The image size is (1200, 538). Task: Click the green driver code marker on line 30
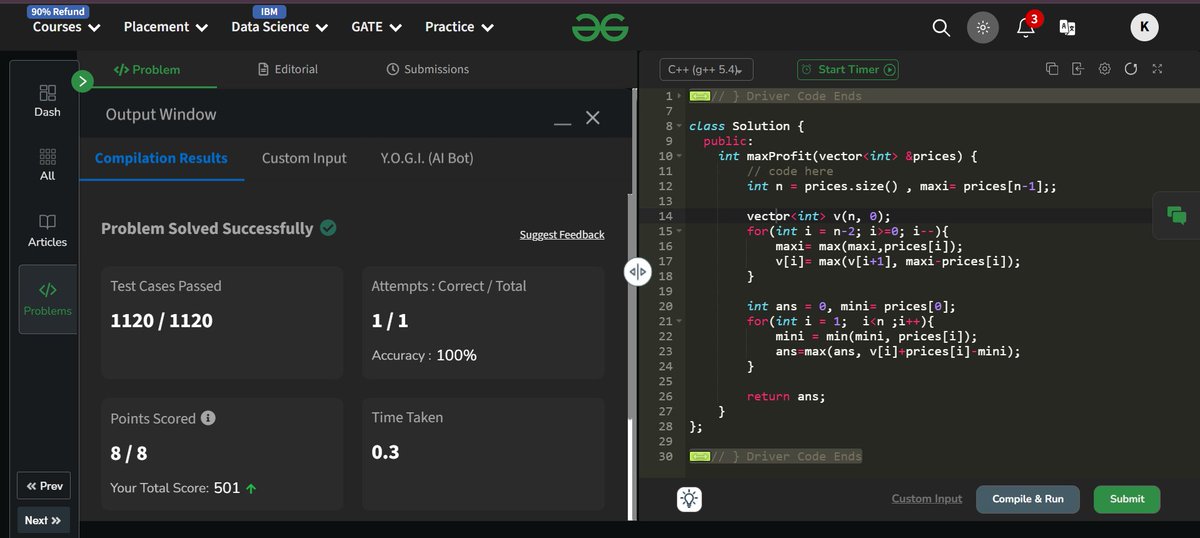[700, 456]
